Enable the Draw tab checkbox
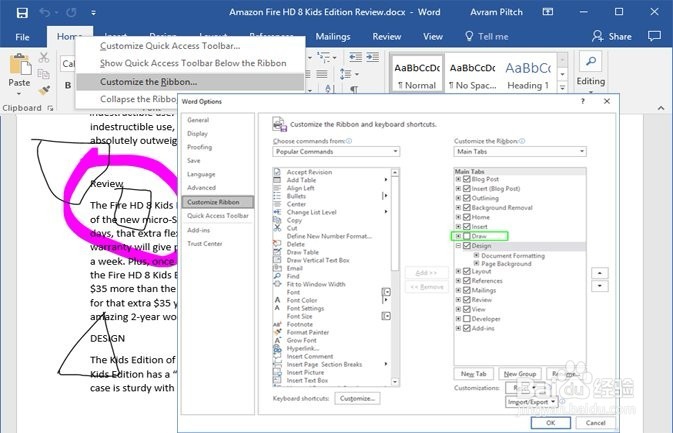 point(467,236)
